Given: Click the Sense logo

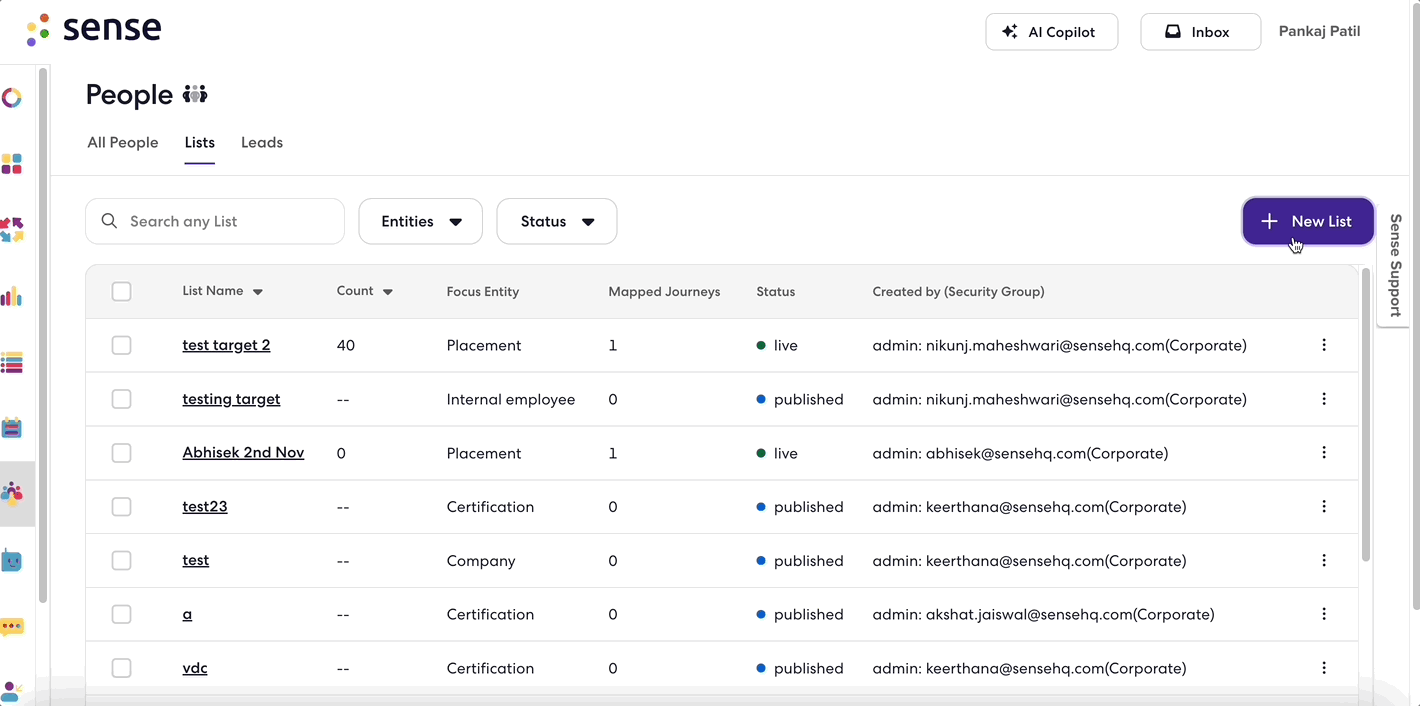Looking at the screenshot, I should coord(94,30).
